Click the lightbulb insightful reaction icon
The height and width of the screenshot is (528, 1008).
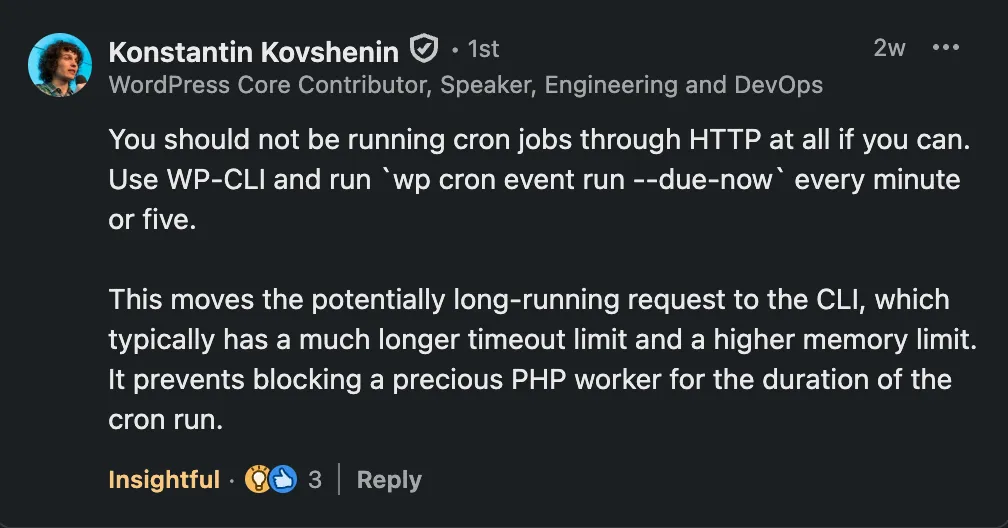coord(257,480)
